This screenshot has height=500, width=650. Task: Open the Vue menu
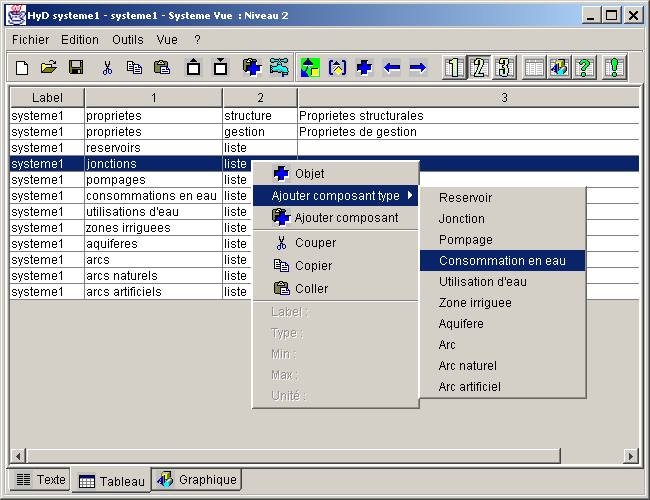coord(167,40)
